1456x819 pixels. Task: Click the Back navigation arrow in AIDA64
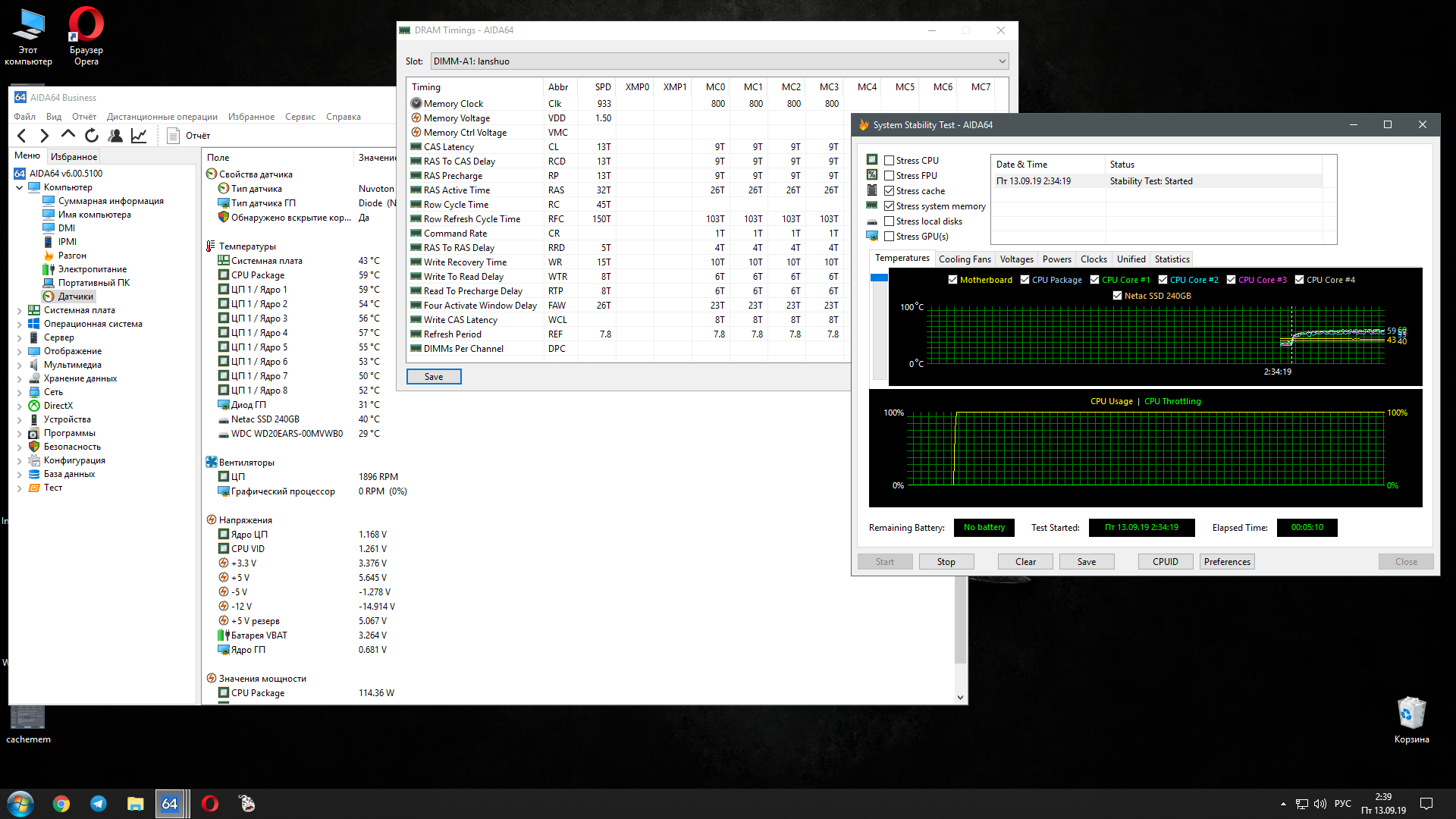(22, 136)
